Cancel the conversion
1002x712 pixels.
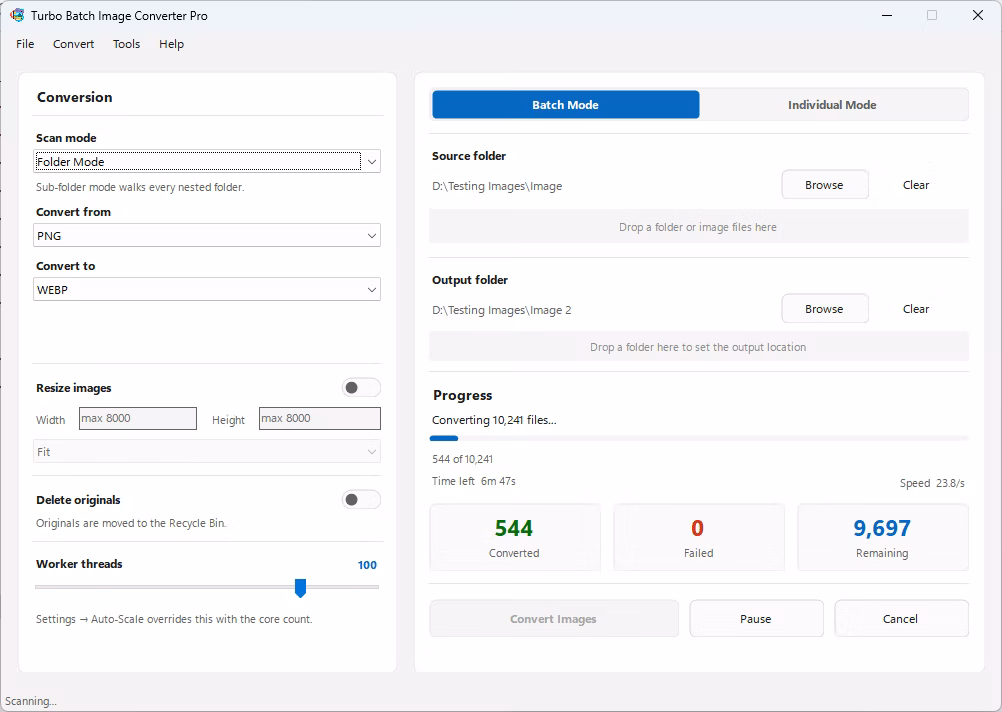[900, 619]
